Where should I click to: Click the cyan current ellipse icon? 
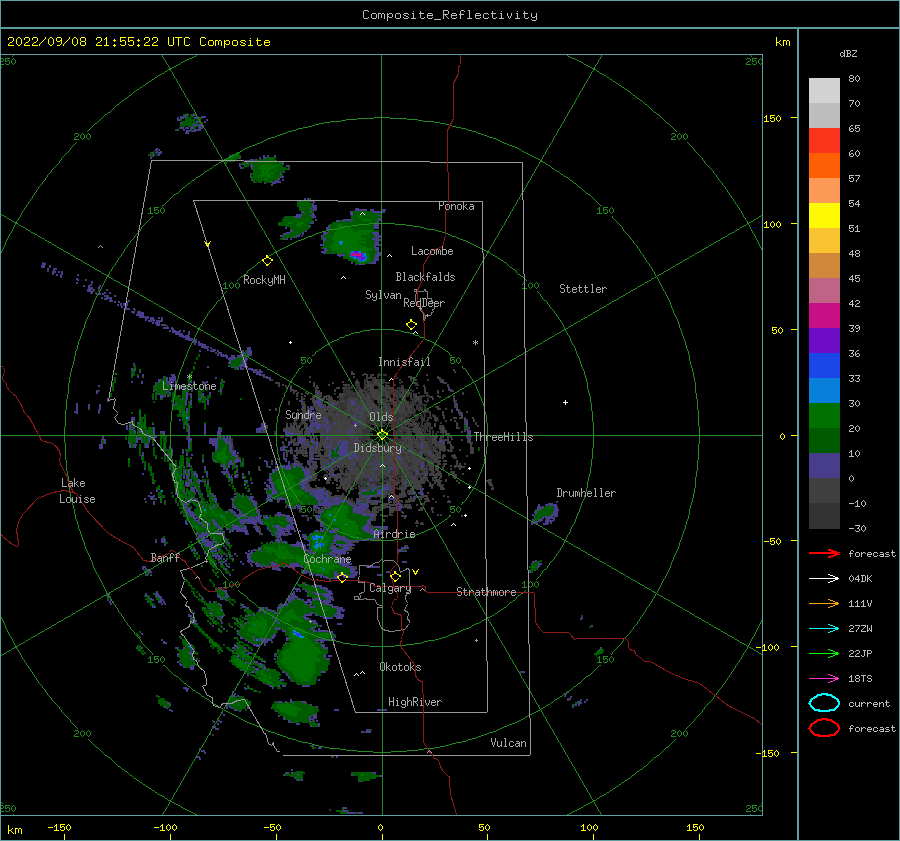pyautogui.click(x=824, y=703)
